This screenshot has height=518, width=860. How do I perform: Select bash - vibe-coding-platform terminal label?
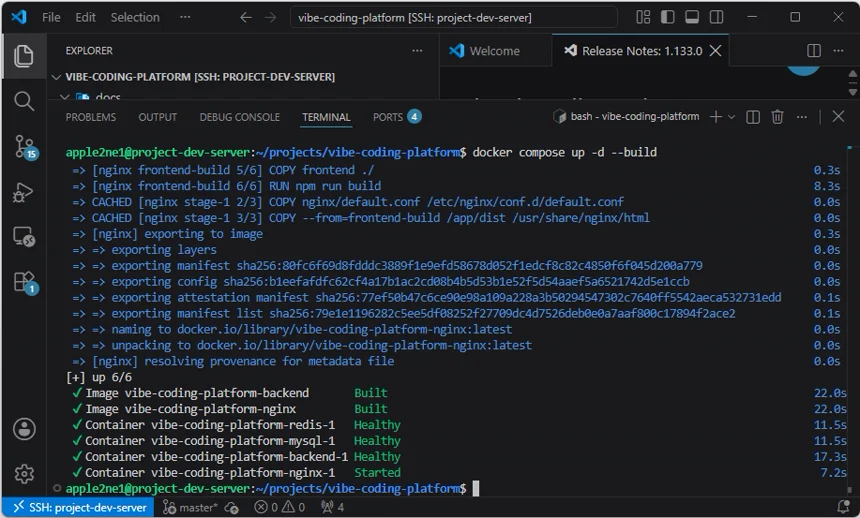pyautogui.click(x=626, y=116)
